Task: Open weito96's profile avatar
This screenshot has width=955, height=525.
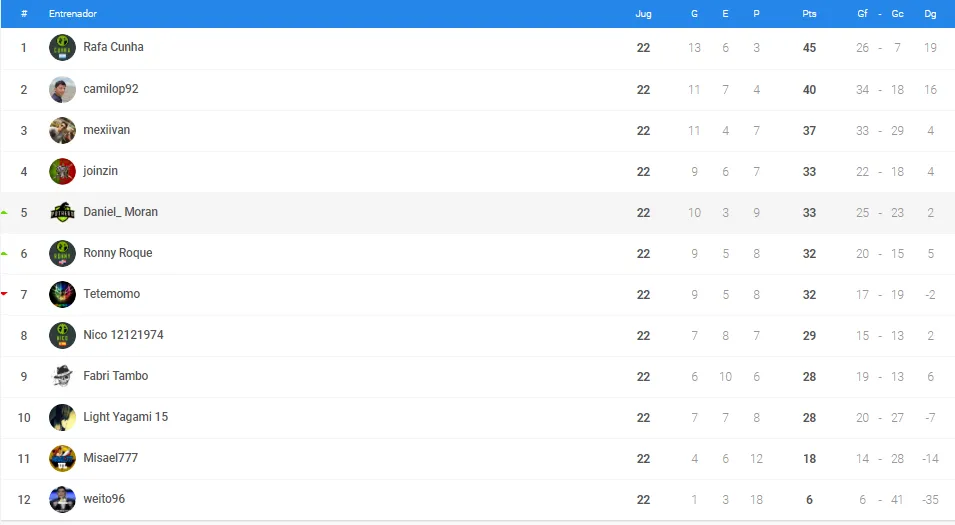Action: coord(62,499)
